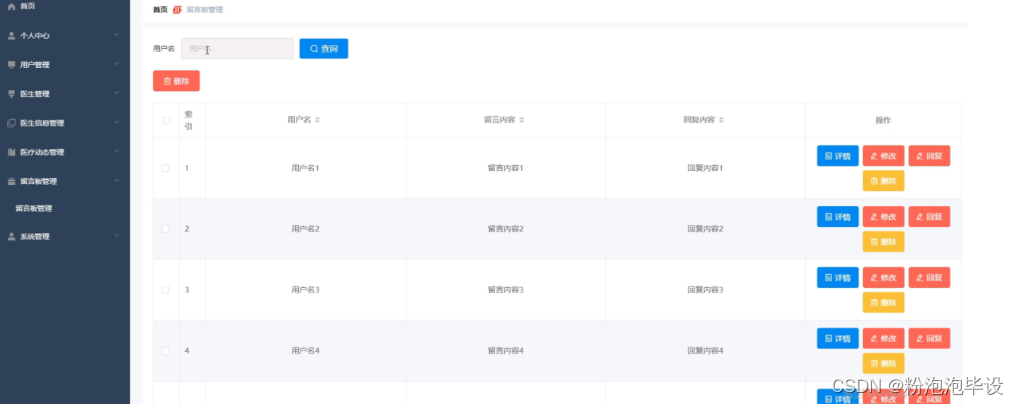The image size is (1019, 405).
Task: Expand the 医疗动态管理 sidebar menu
Action: [65, 152]
